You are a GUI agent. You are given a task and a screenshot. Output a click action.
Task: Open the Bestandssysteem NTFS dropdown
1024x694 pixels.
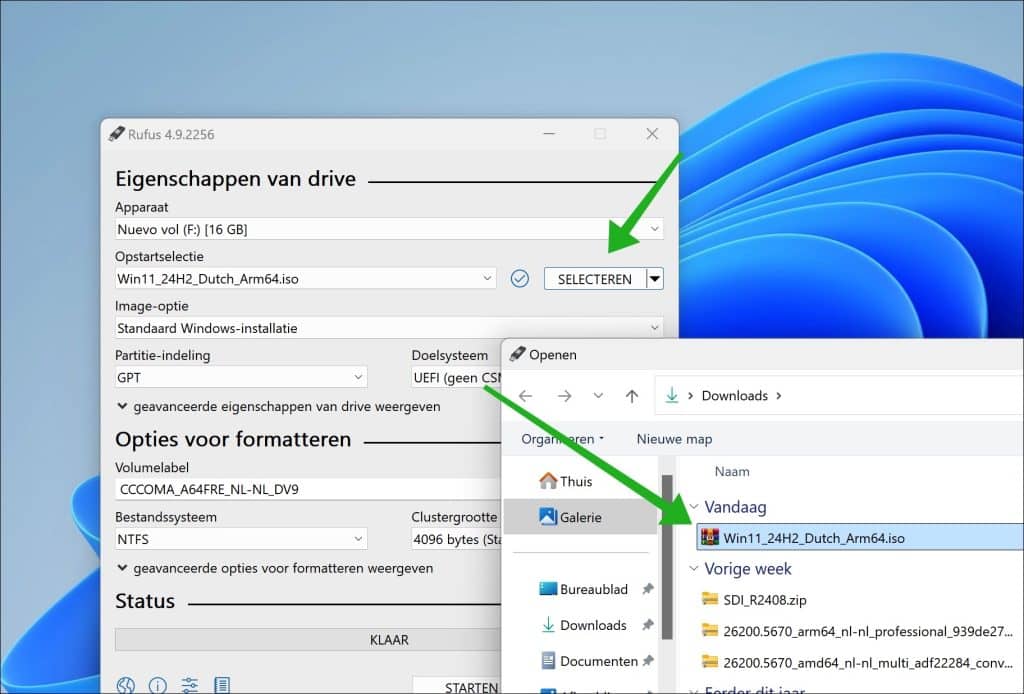[x=241, y=539]
